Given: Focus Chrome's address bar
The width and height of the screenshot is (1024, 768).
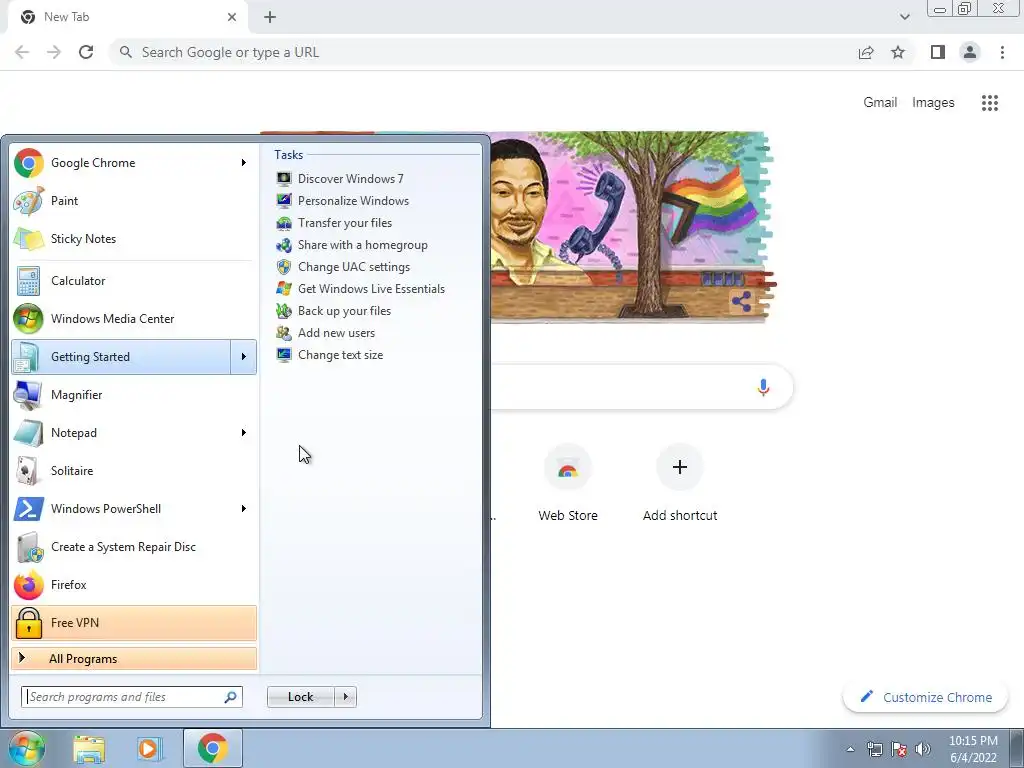Looking at the screenshot, I should tap(483, 52).
